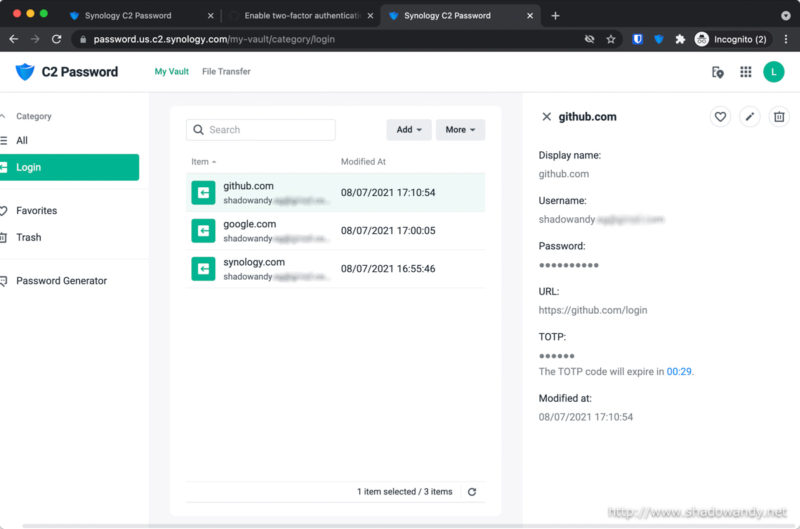Close the github.com details panel

(x=546, y=117)
